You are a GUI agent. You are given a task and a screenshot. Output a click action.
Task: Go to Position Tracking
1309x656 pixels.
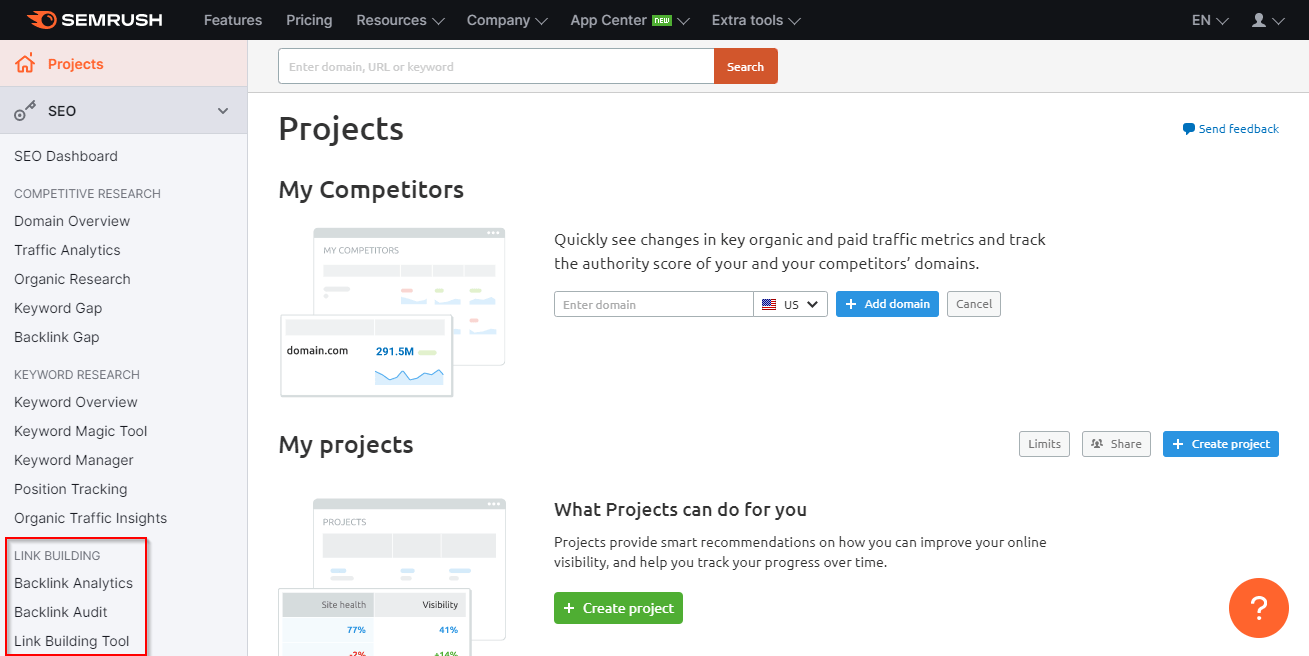pyautogui.click(x=71, y=489)
